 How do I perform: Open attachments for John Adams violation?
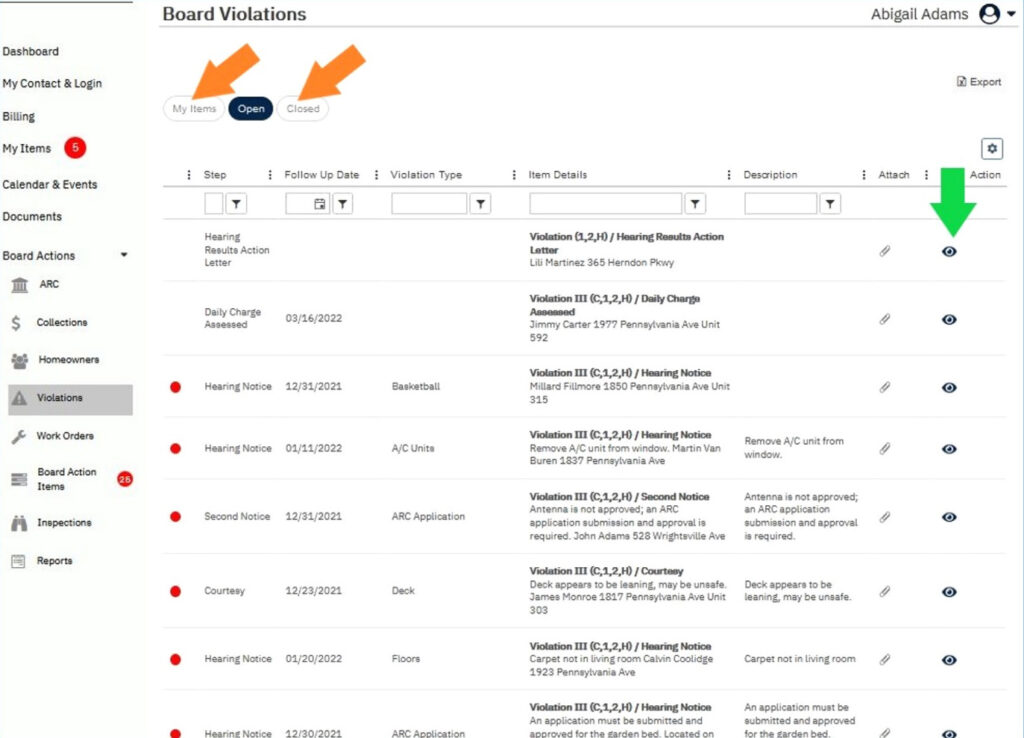[885, 517]
